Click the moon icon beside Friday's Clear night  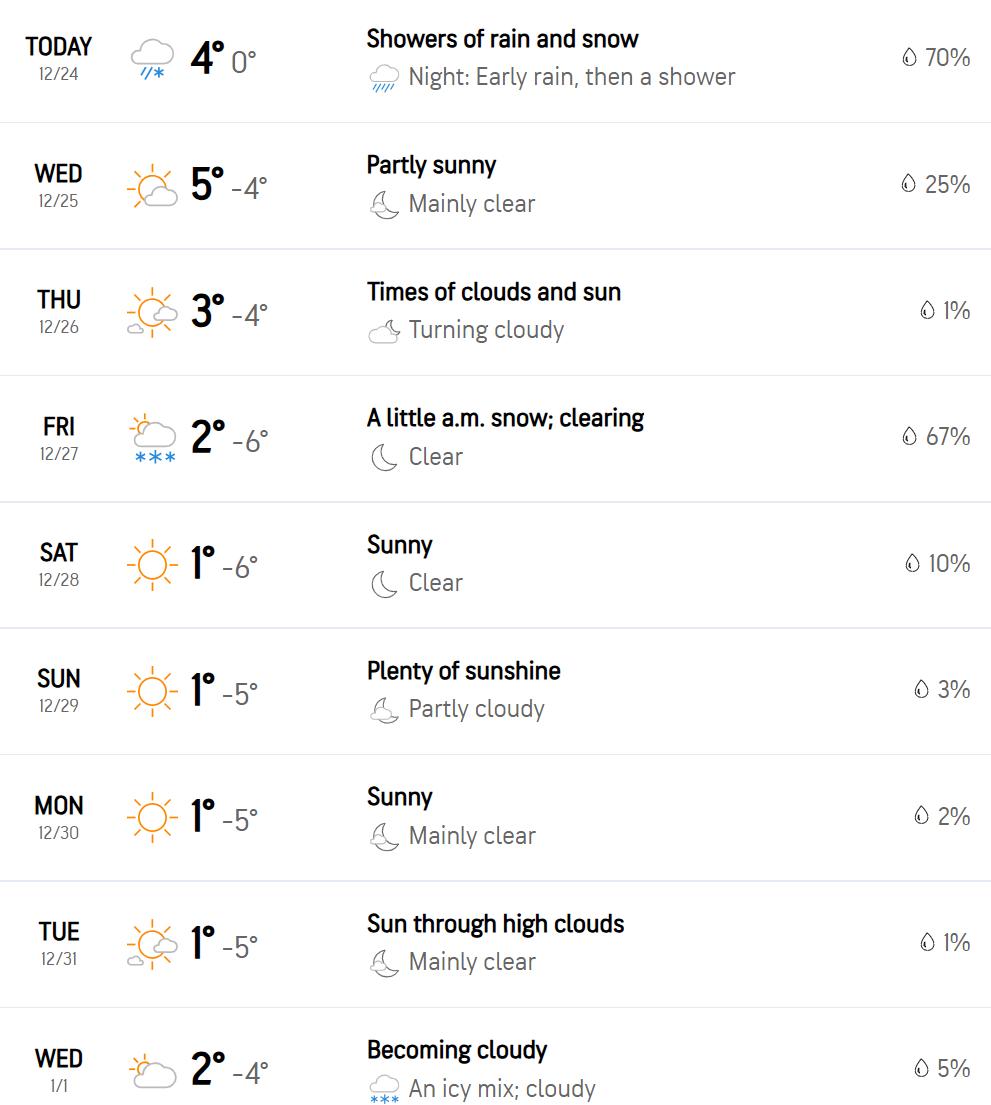point(384,457)
